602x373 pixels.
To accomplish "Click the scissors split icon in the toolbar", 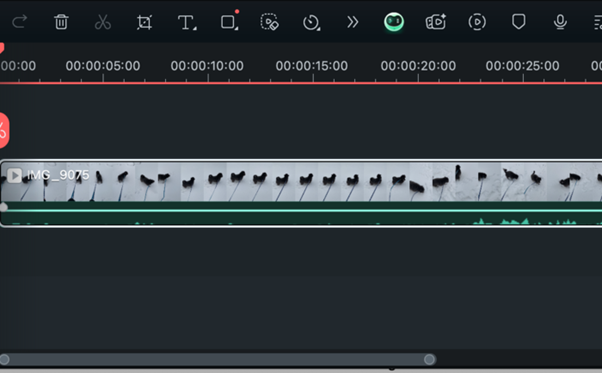I will click(103, 22).
